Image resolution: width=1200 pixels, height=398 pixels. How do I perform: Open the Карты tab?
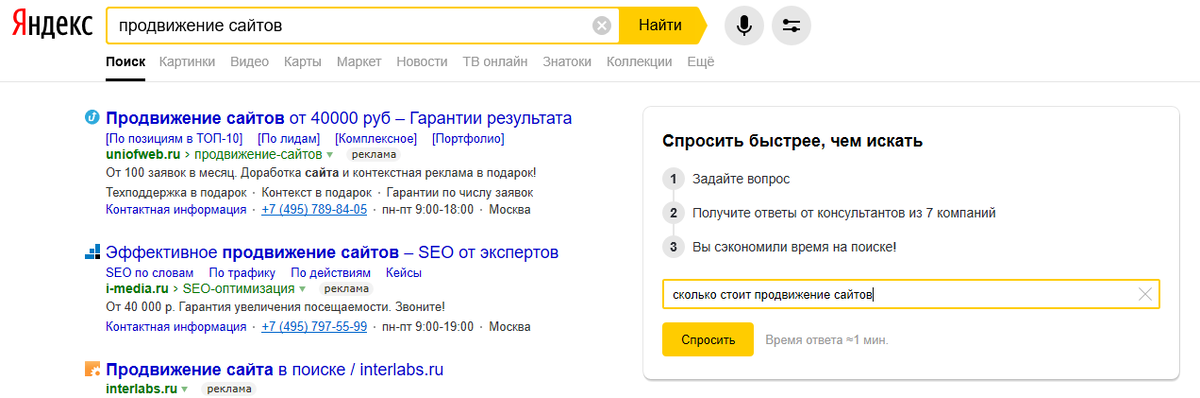(x=303, y=62)
